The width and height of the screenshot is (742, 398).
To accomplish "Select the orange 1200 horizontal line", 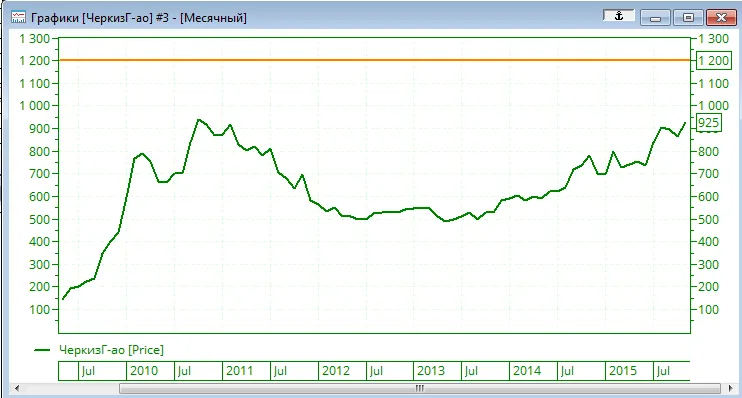I will point(374,60).
